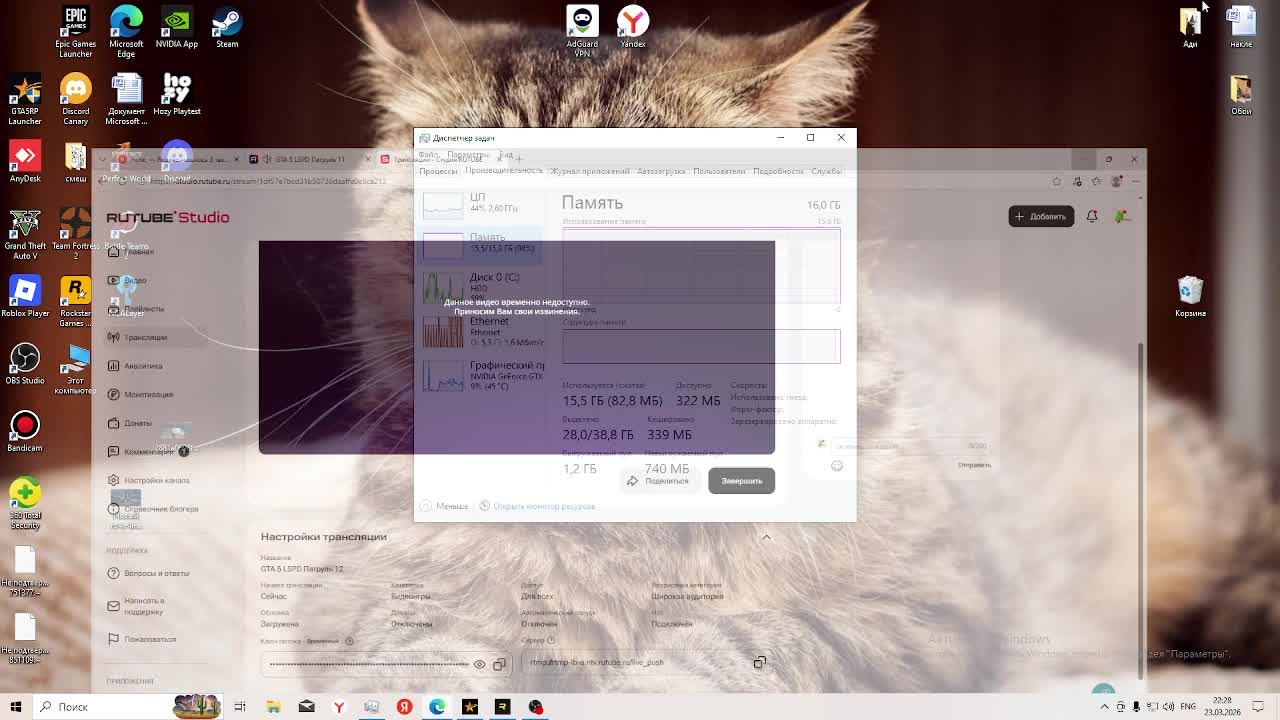Copy the stream key
This screenshot has width=1280, height=720.
499,664
